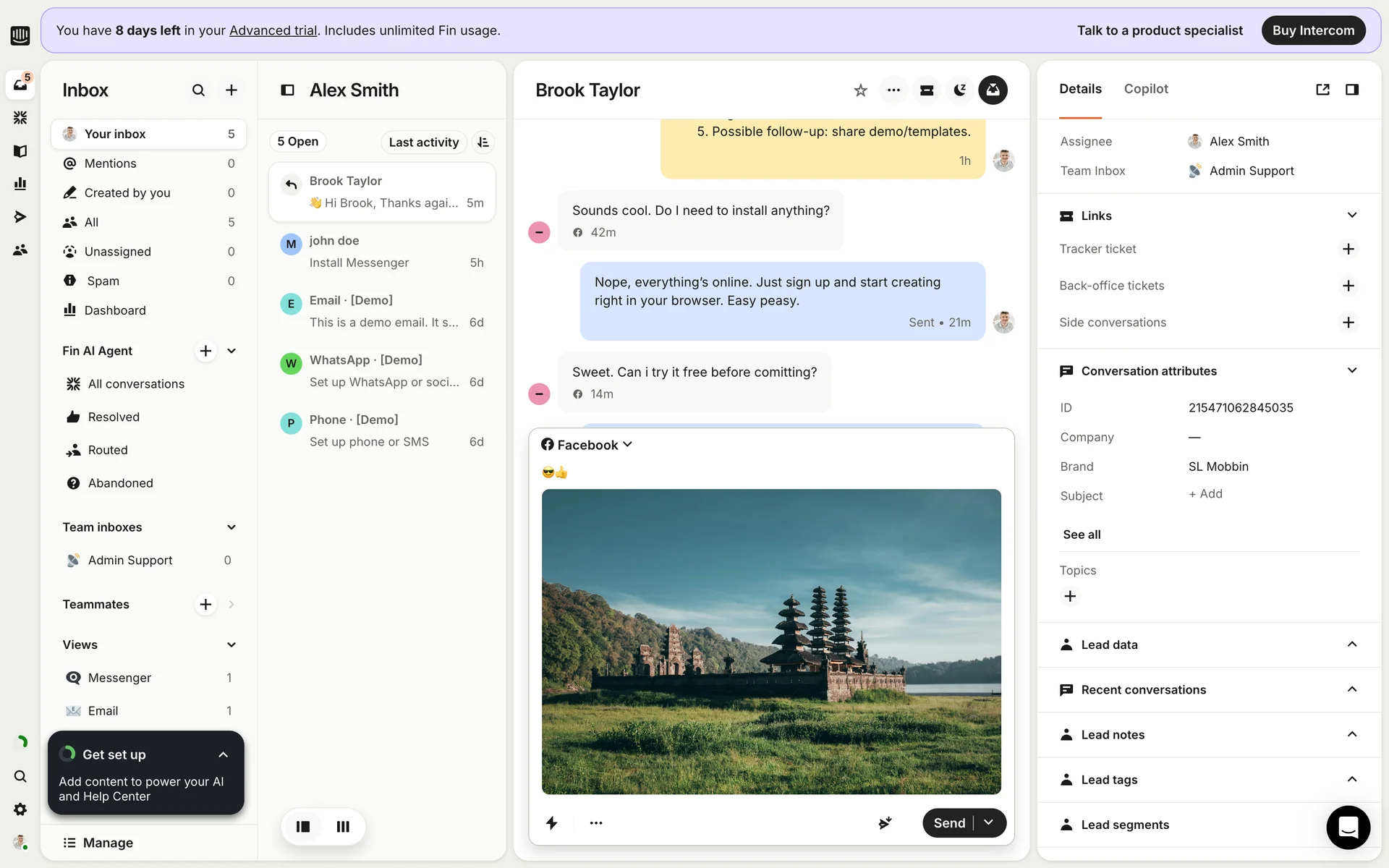Open the Contacts icon in left rail
Screen dimensions: 1389x868
(x=20, y=250)
